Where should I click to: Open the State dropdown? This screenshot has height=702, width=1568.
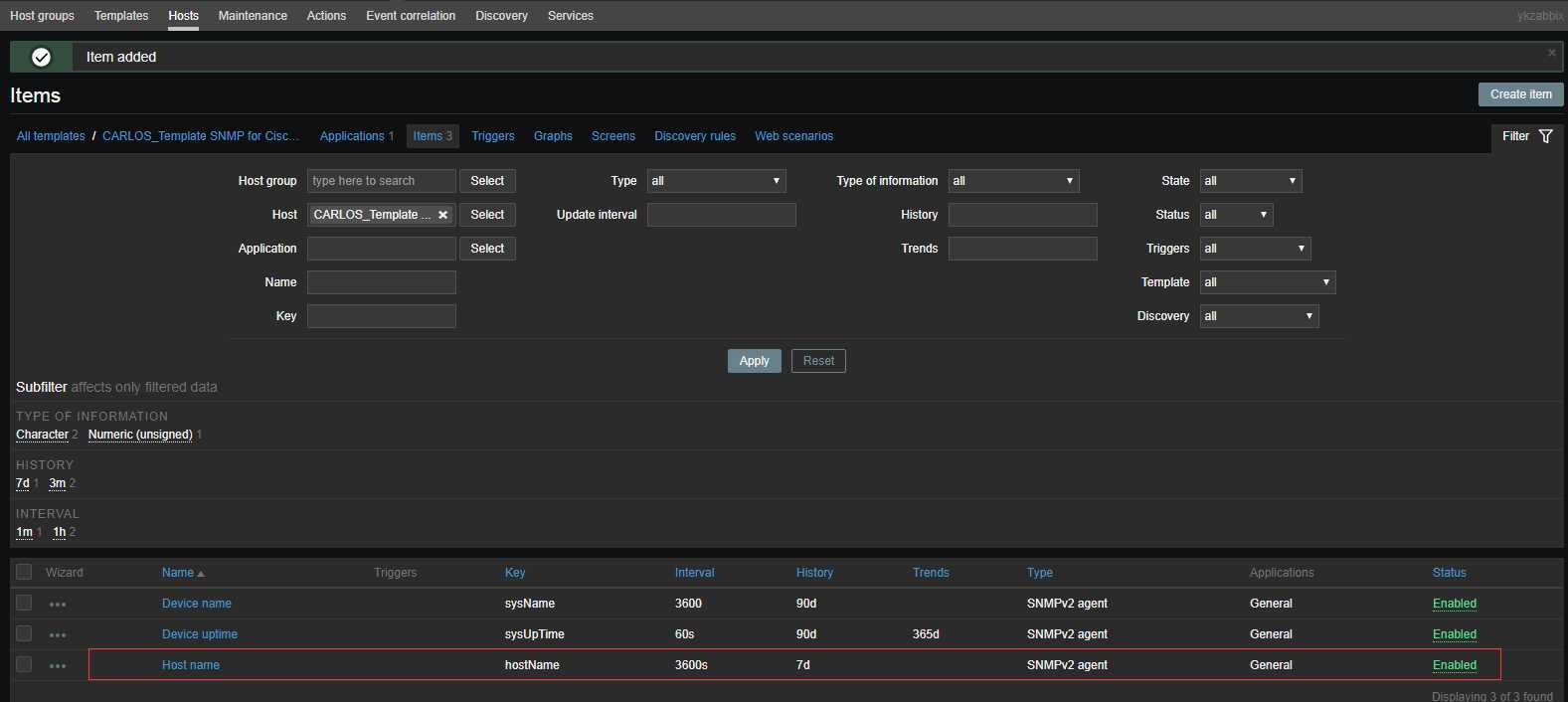1251,181
